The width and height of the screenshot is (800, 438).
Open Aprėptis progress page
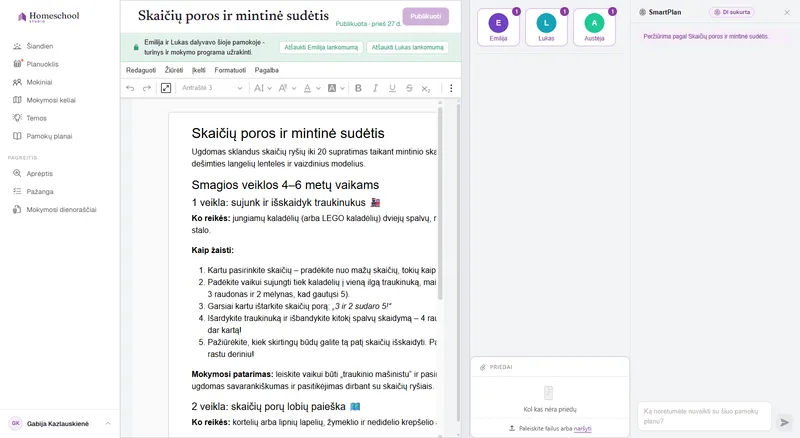coord(39,174)
